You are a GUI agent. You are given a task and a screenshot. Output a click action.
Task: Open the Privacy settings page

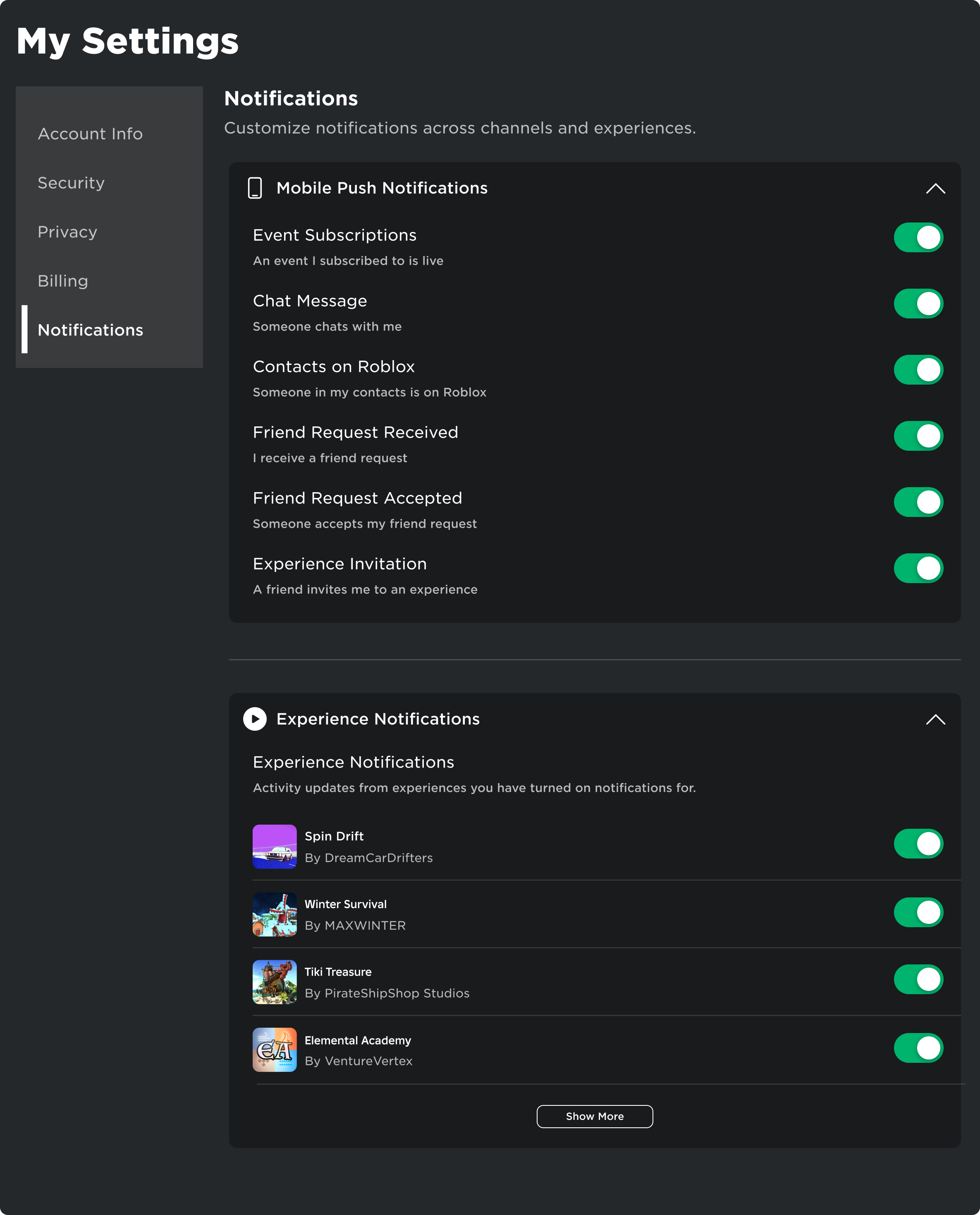67,232
